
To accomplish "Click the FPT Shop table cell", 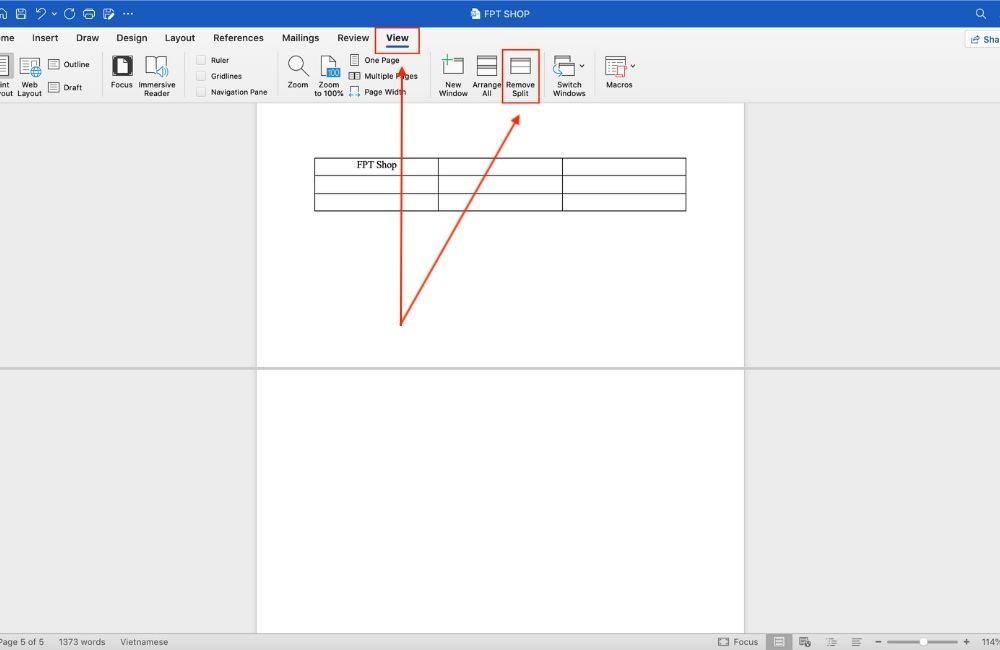I will [376, 166].
